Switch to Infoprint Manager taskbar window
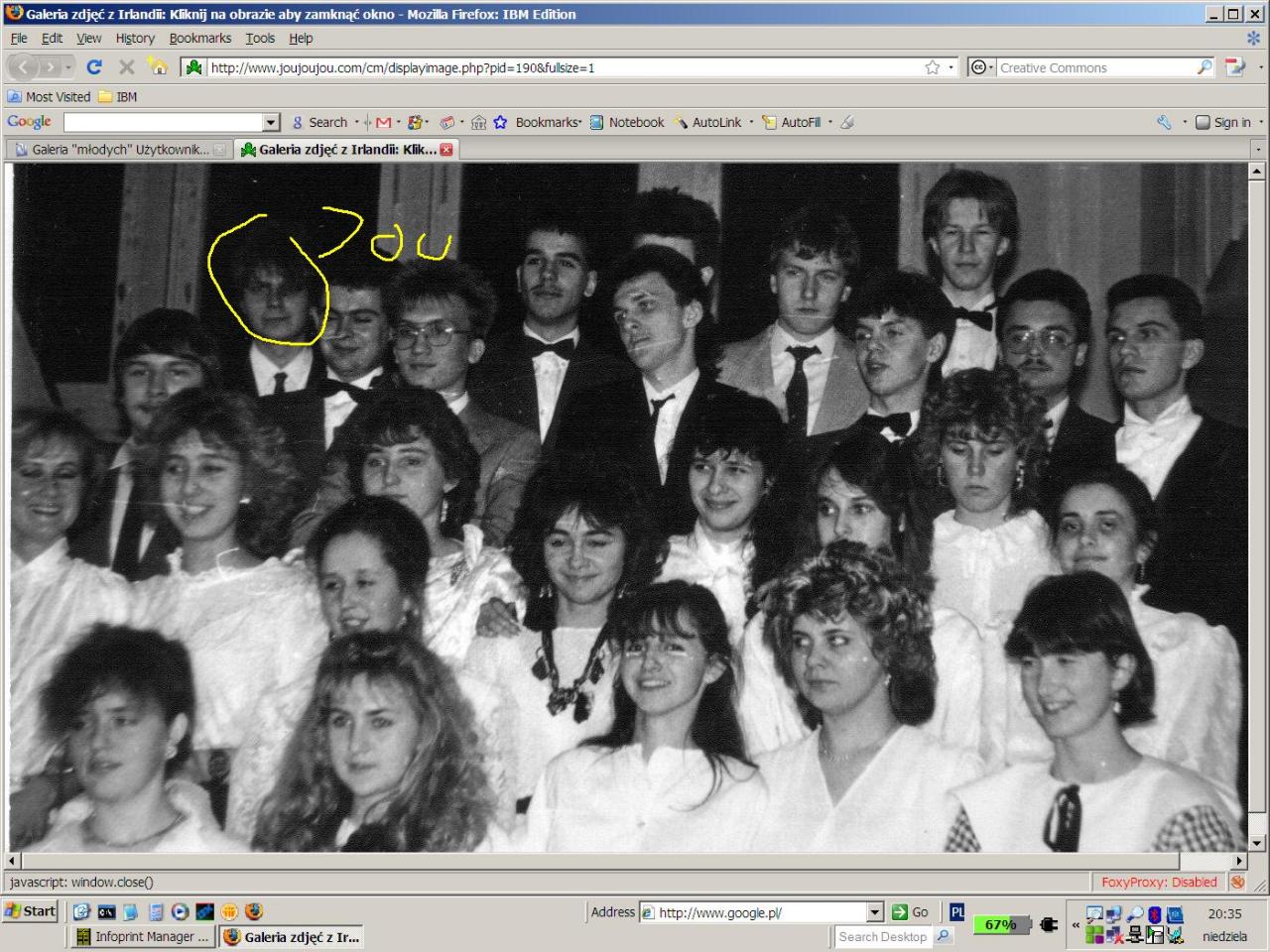The image size is (1270, 952). 143,936
